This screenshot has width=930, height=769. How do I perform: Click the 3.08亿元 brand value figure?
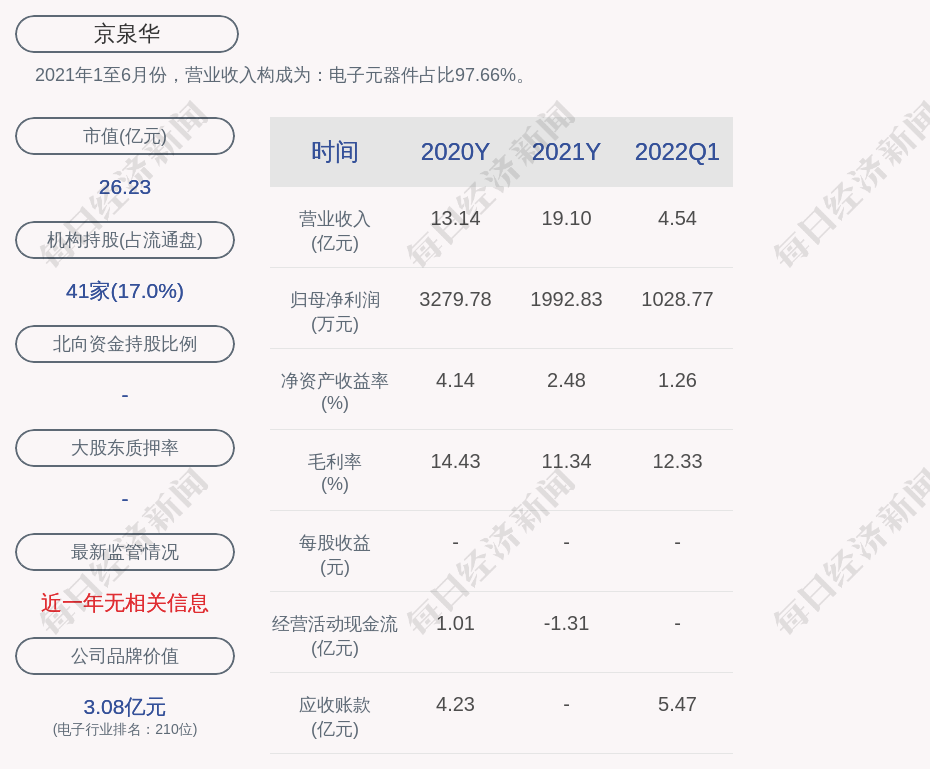pos(125,707)
